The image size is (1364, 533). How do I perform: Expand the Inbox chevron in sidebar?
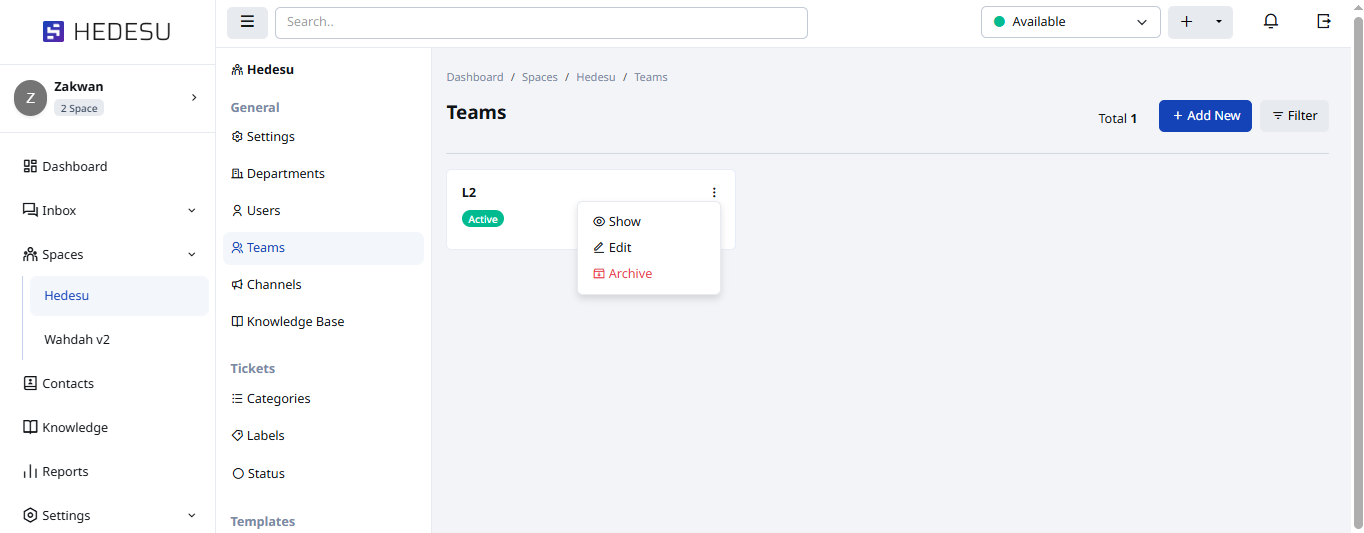pos(192,211)
